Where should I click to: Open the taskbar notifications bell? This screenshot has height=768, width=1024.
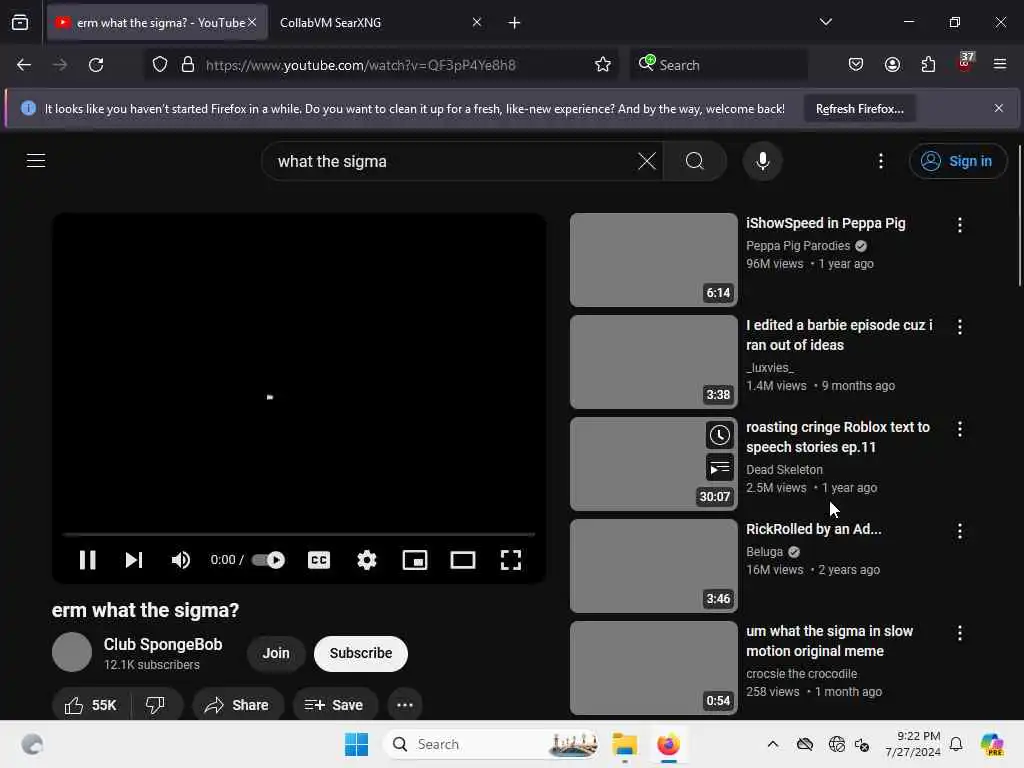pos(956,744)
